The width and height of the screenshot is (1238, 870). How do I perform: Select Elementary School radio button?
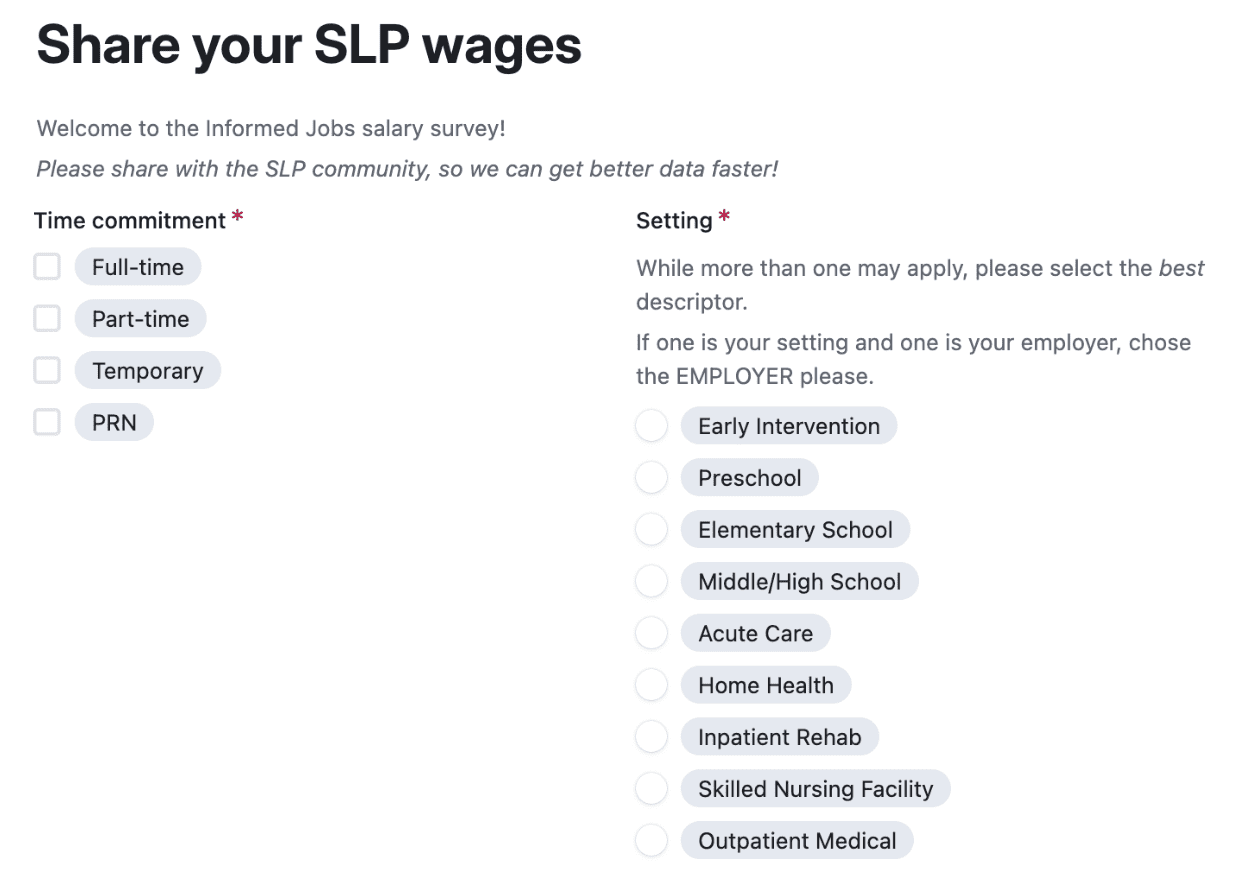651,530
